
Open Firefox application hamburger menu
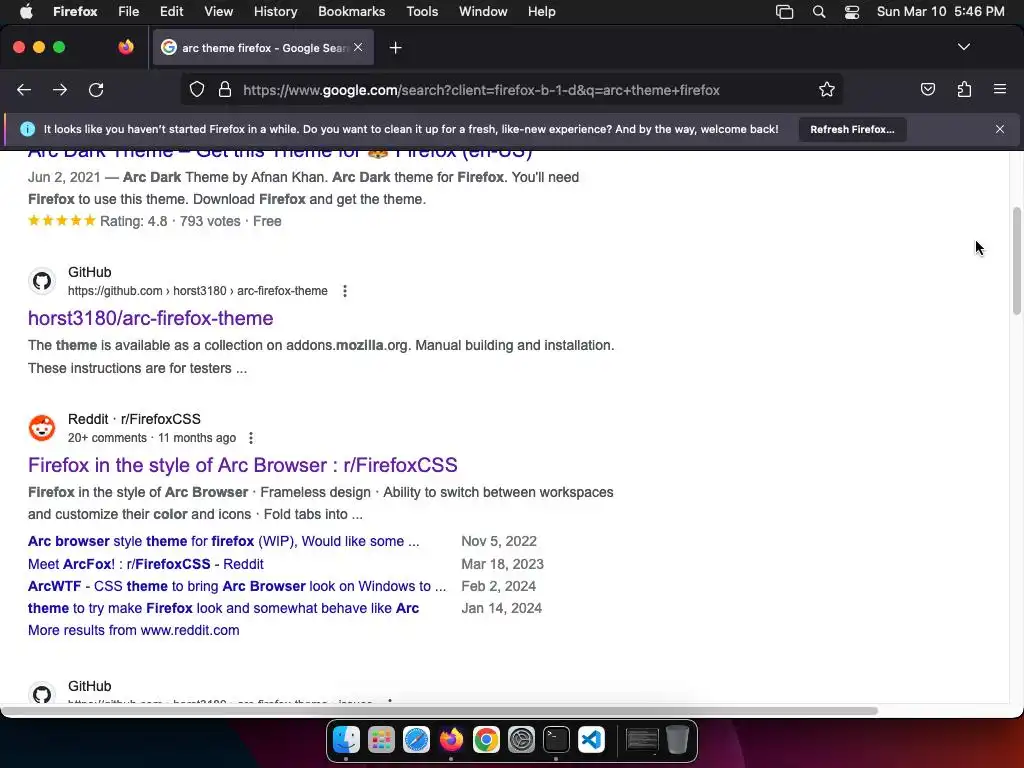[x=1000, y=89]
